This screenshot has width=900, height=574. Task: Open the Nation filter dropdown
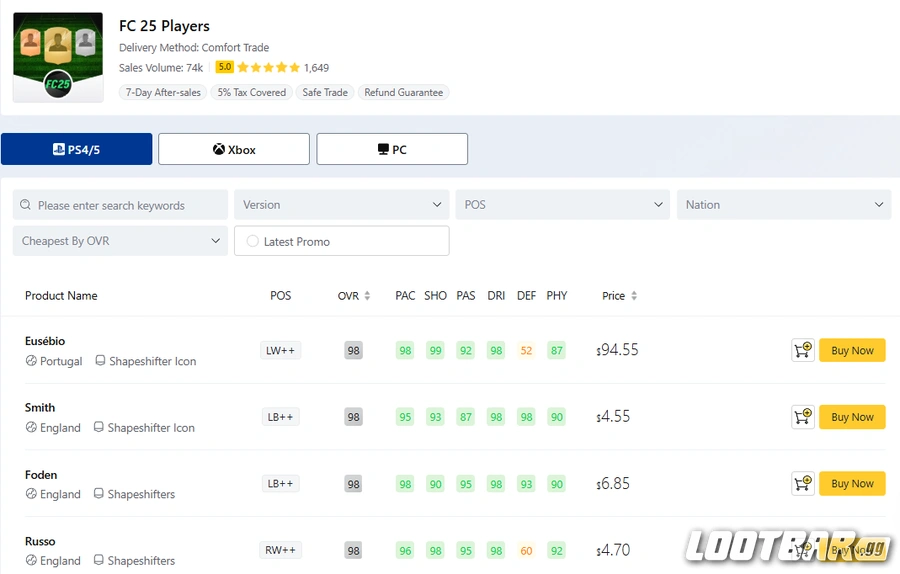[x=784, y=205]
